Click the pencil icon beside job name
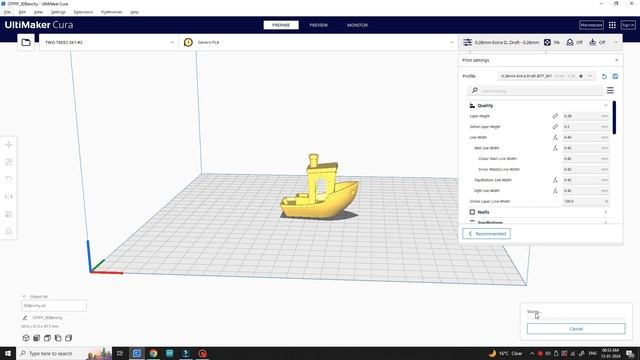The height and width of the screenshot is (360, 640). click(24, 318)
